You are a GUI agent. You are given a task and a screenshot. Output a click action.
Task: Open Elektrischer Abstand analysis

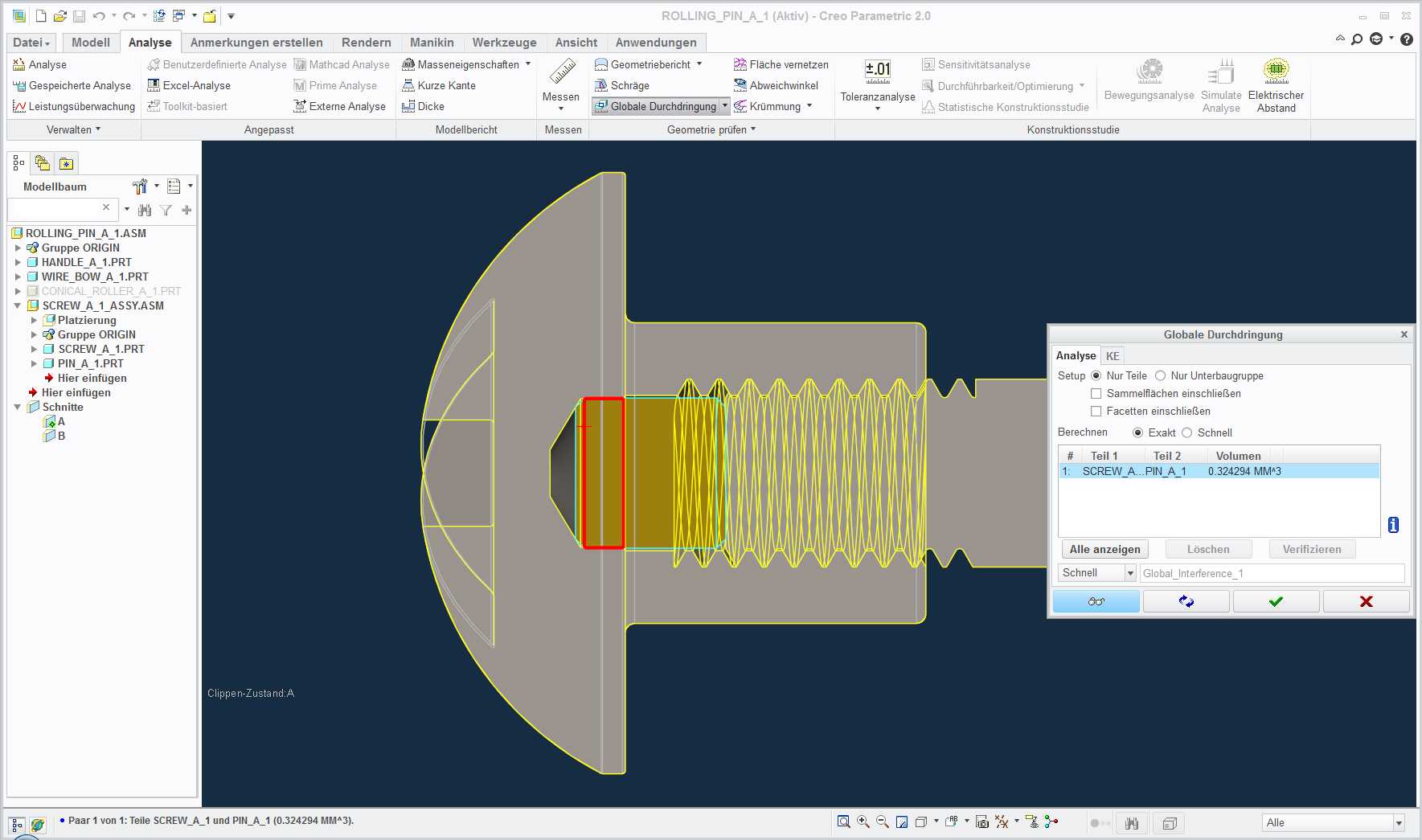(1276, 85)
